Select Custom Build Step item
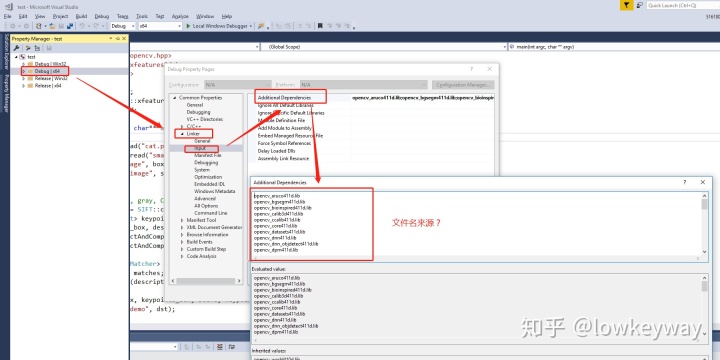720x360 pixels. click(206, 249)
